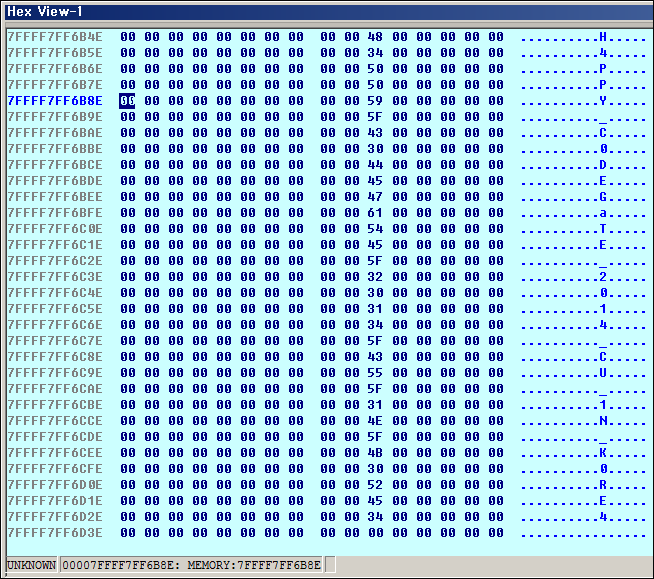The height and width of the screenshot is (579, 654).
Task: Click lowercase ASCII character a in text column
Action: (603, 213)
